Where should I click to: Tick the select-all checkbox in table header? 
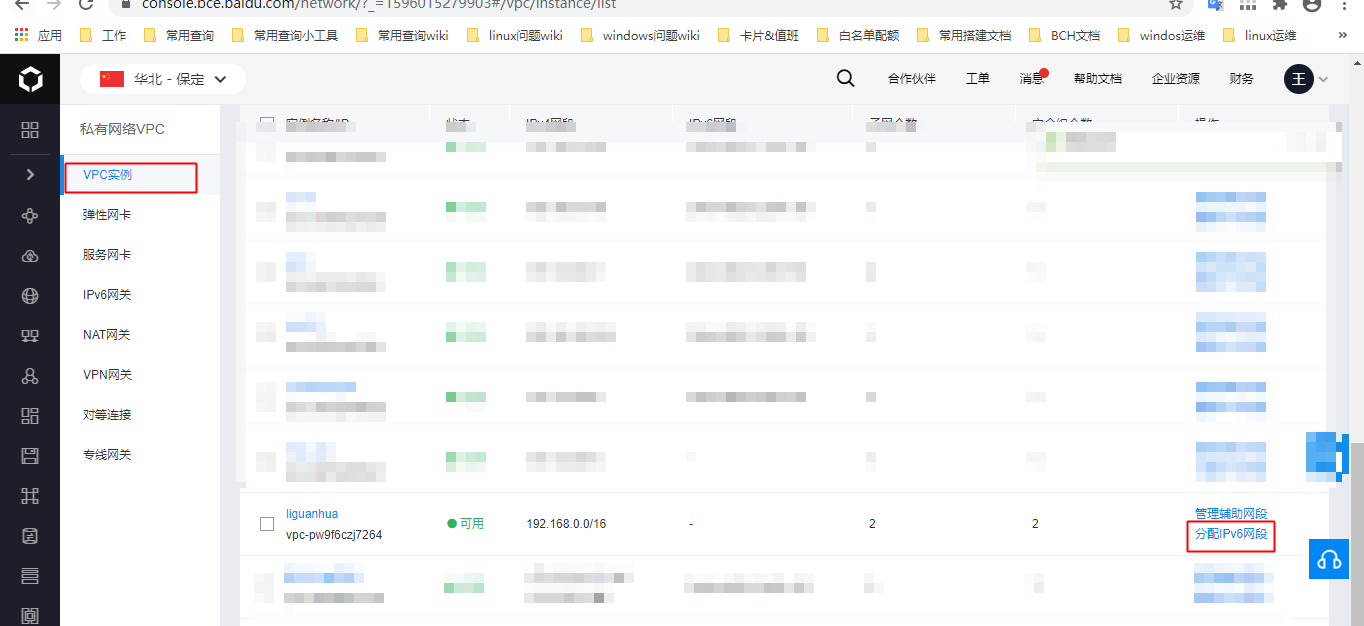pos(267,124)
